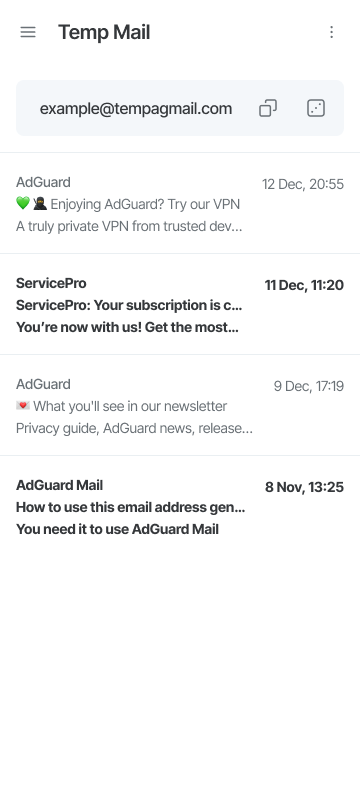Open How to use this email address message
The image size is (360, 800).
point(180,507)
